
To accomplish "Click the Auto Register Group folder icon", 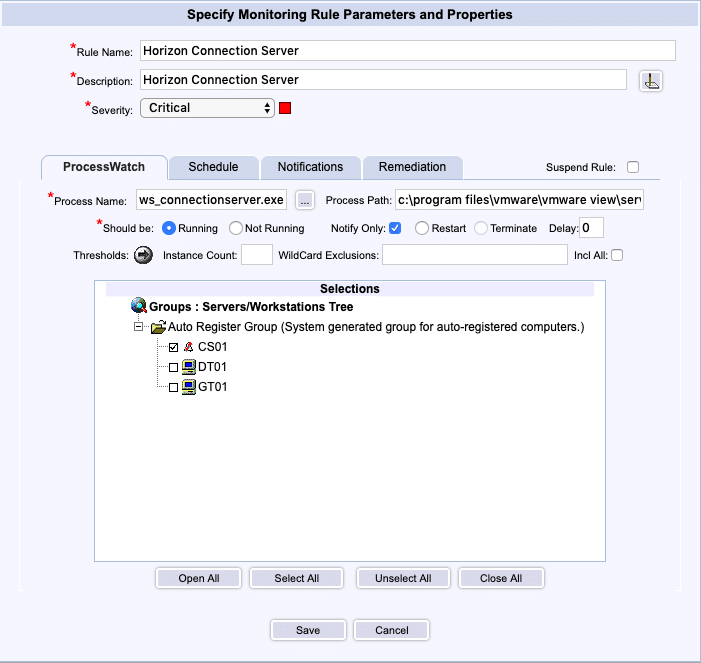I will tap(158, 327).
